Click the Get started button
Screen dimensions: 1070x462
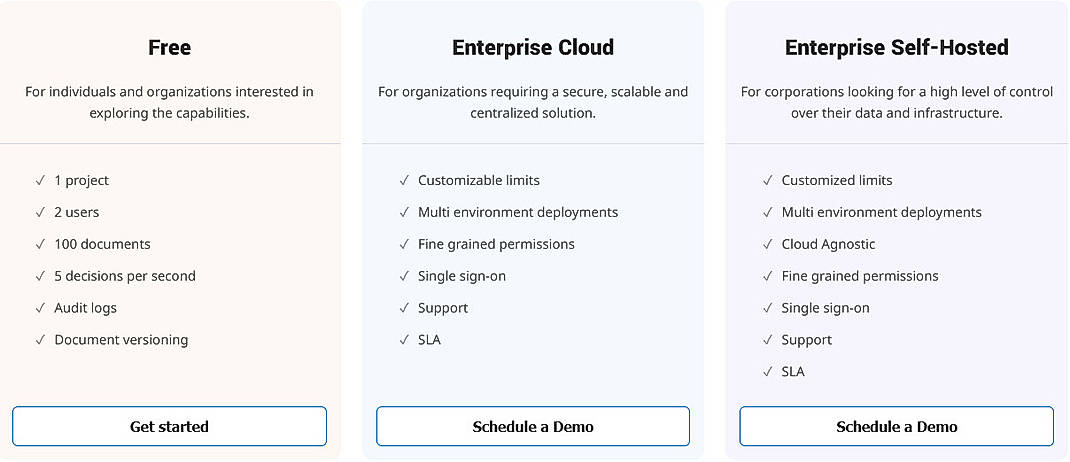pyautogui.click(x=169, y=426)
